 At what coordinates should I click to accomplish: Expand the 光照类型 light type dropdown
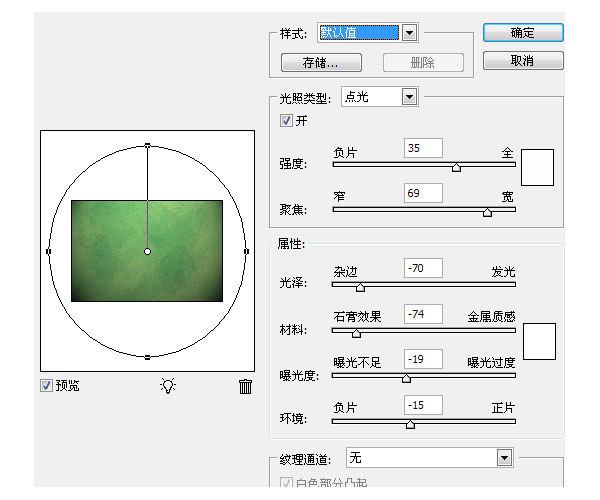click(x=408, y=97)
